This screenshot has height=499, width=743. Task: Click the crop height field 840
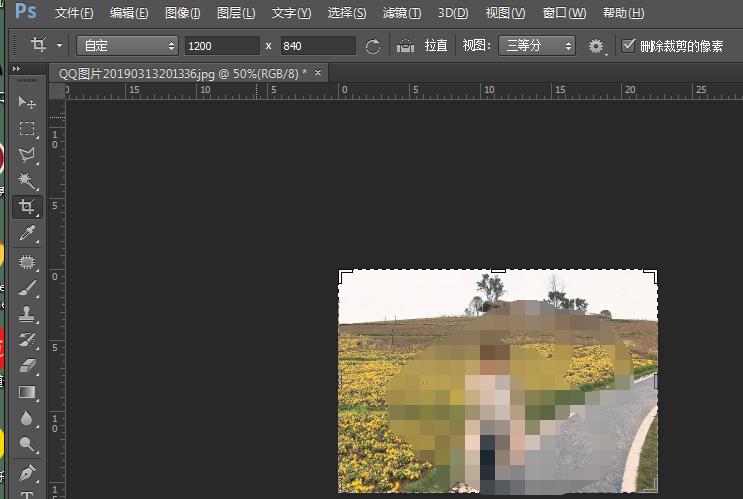(318, 46)
